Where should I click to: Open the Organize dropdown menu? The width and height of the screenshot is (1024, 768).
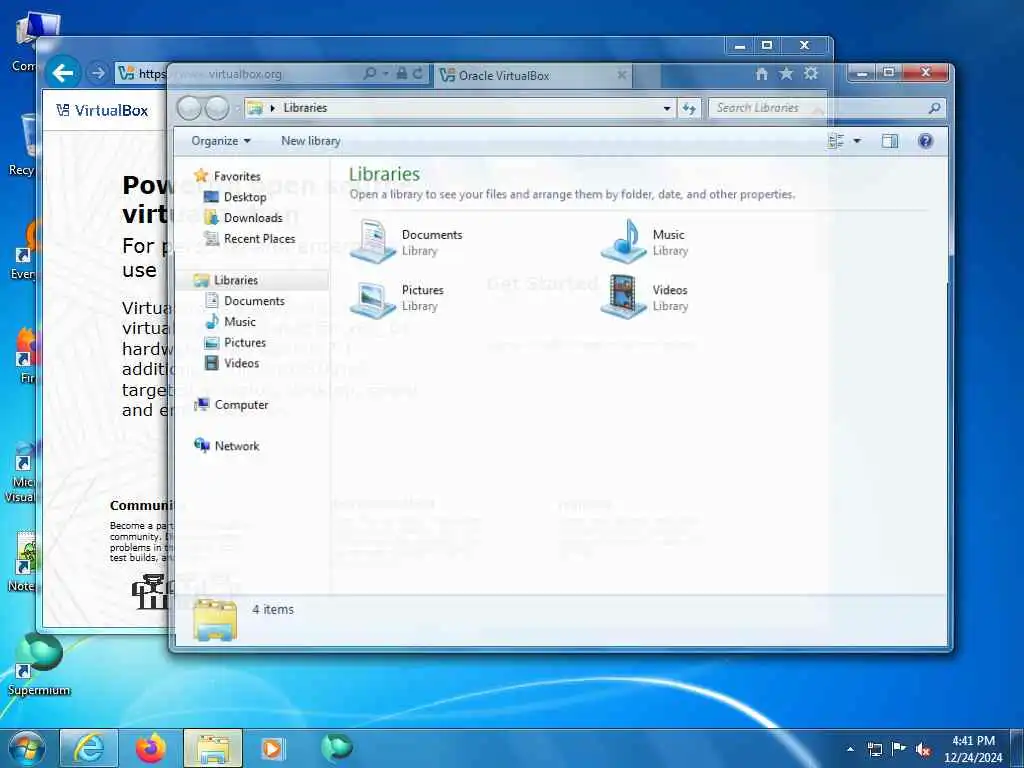tap(221, 141)
